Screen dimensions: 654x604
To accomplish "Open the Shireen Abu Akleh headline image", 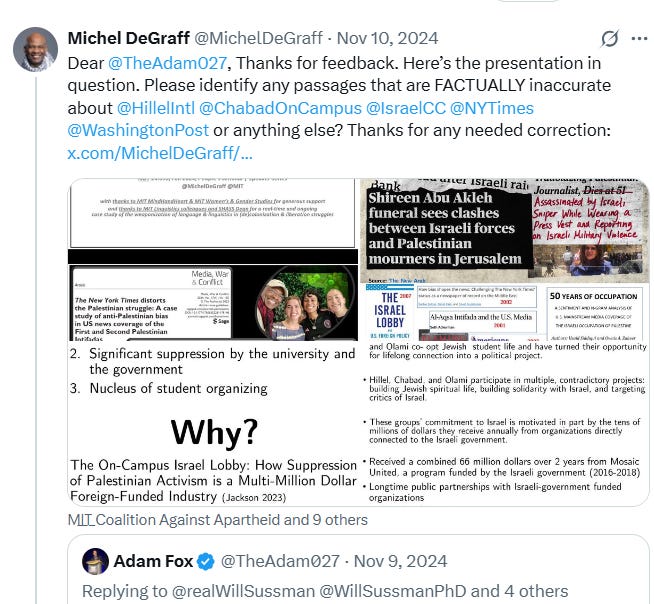I will (x=505, y=260).
